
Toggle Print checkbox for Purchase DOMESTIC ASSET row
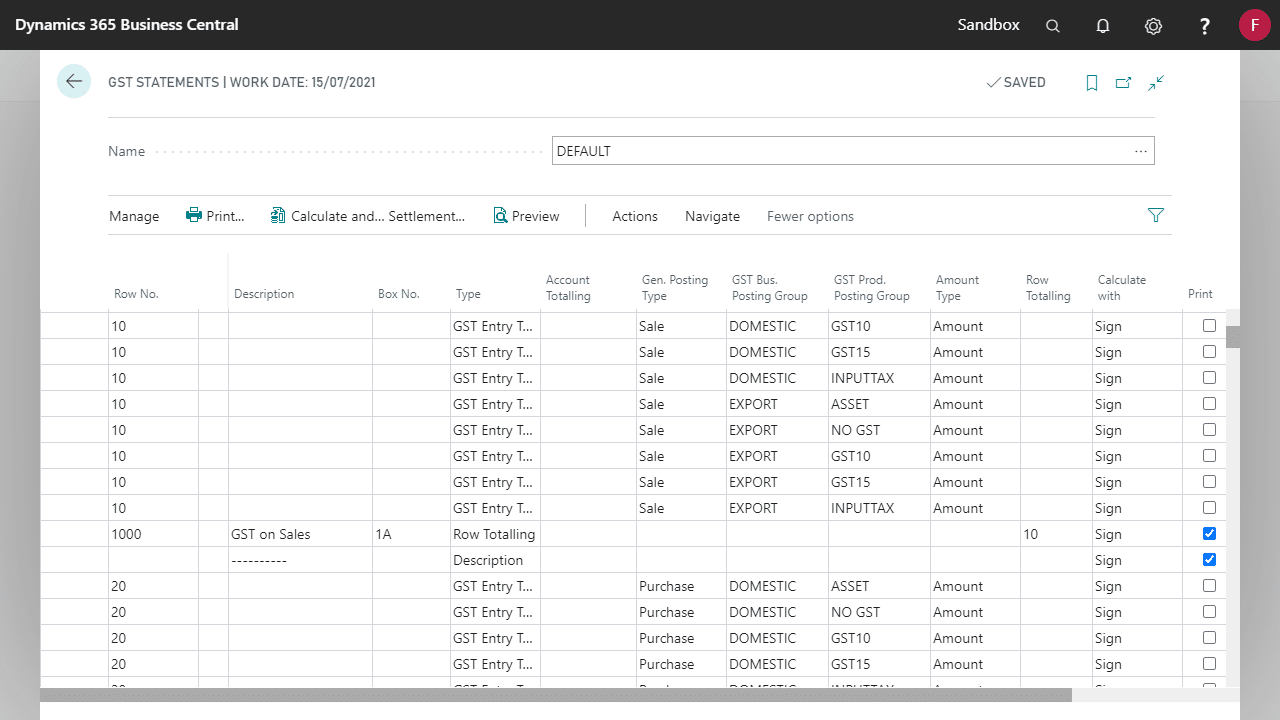[x=1209, y=586]
